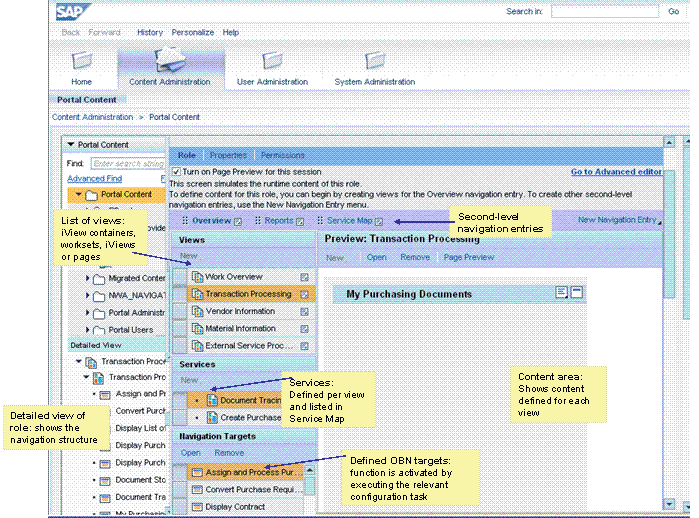The width and height of the screenshot is (699, 518).
Task: Open the Home folder icon
Action: 82,61
